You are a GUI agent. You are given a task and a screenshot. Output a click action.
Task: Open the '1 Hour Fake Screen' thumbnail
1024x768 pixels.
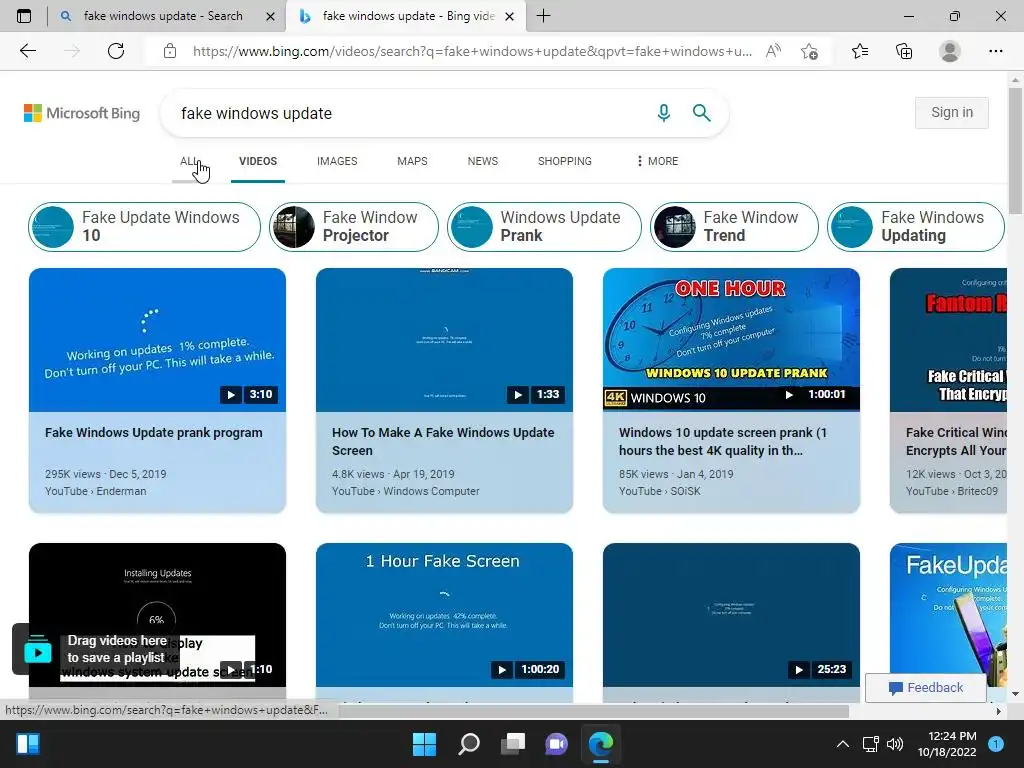[x=444, y=614]
